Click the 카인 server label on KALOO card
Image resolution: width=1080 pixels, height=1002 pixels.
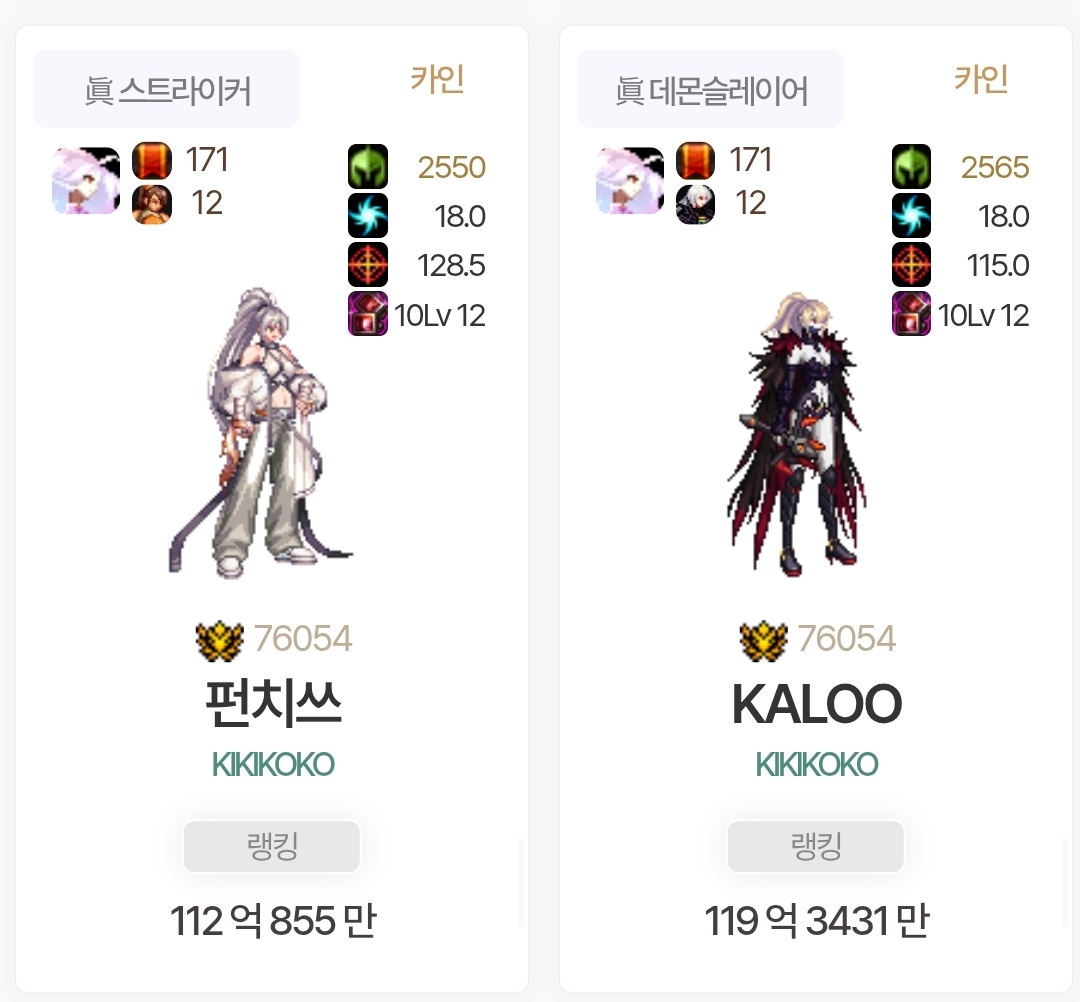pyautogui.click(x=981, y=79)
